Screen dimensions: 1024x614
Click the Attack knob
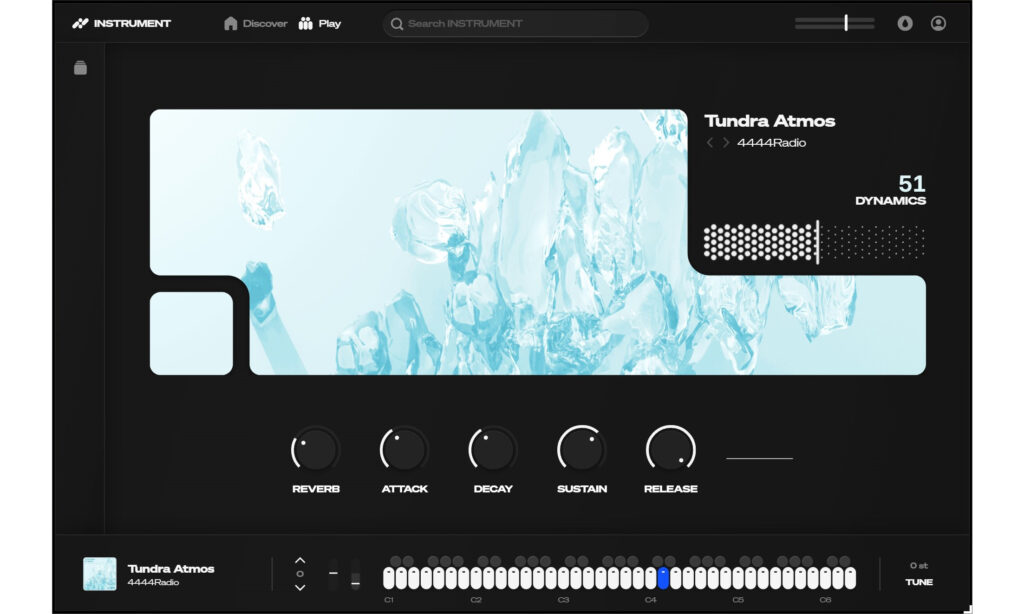pyautogui.click(x=404, y=450)
